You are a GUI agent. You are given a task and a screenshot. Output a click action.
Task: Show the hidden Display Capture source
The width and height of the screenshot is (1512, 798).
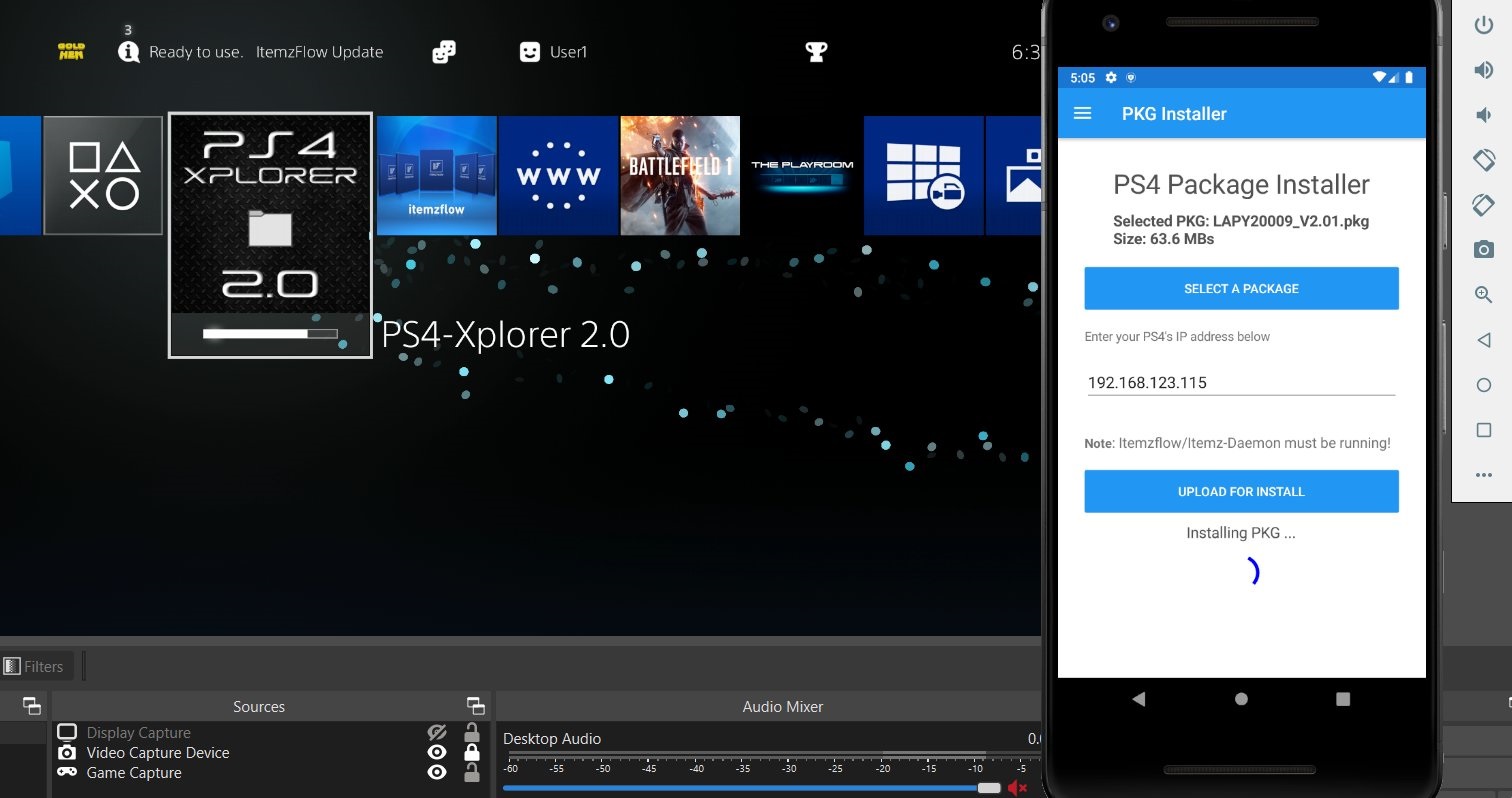click(x=437, y=733)
